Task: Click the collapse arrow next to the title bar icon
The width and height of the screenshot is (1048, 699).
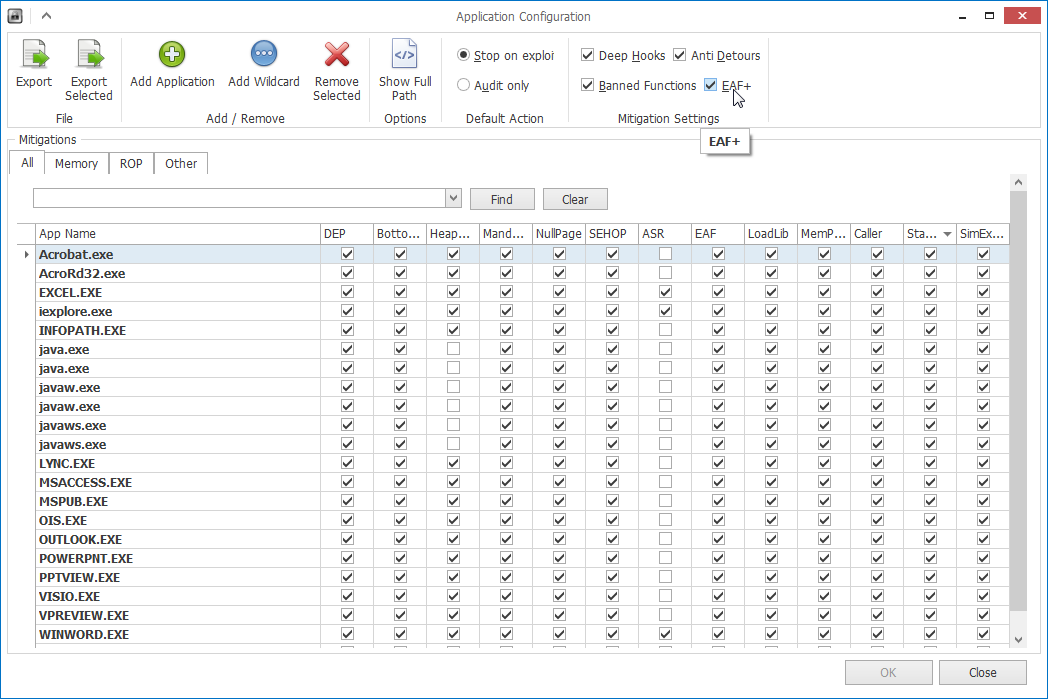Action: (x=45, y=15)
